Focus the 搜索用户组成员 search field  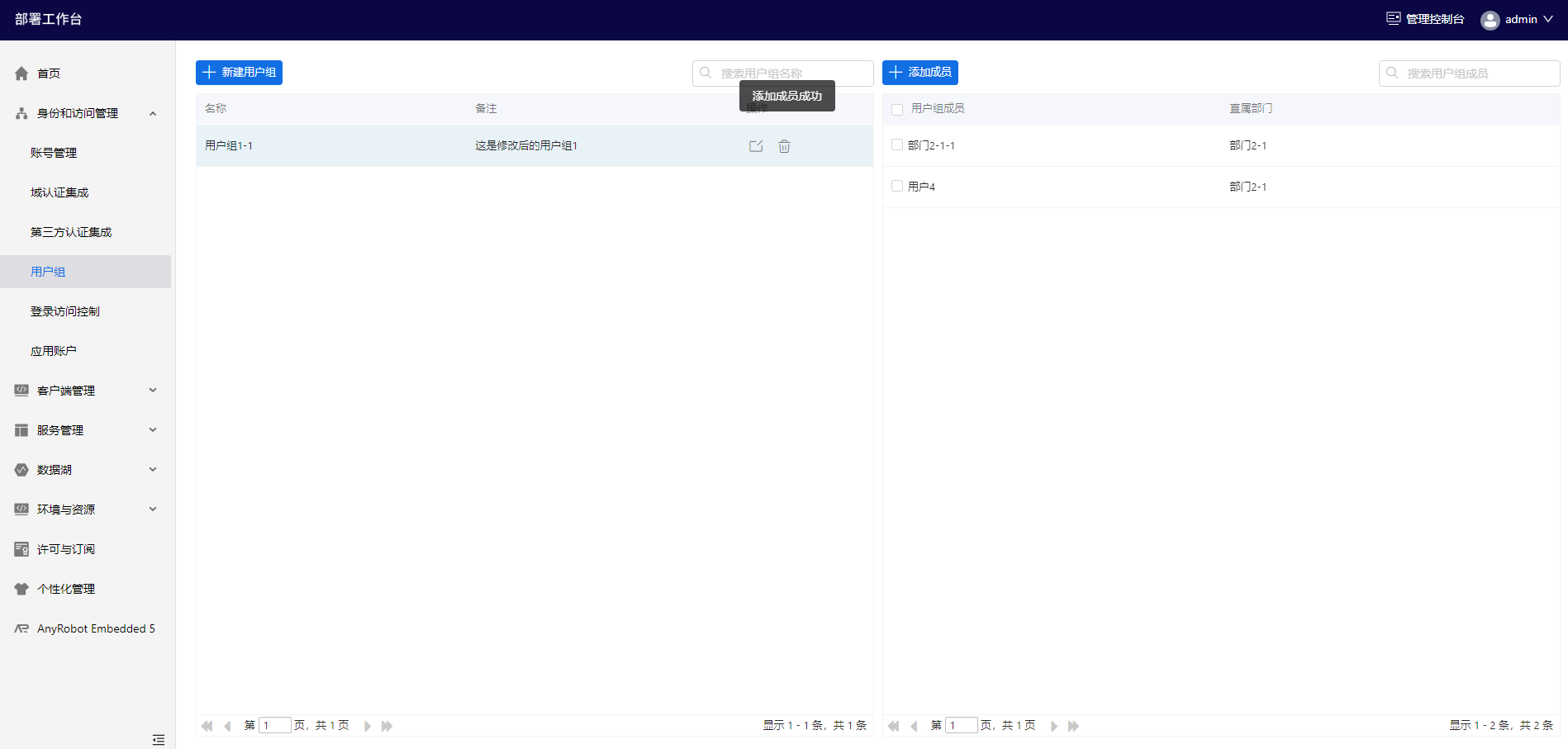[1469, 73]
